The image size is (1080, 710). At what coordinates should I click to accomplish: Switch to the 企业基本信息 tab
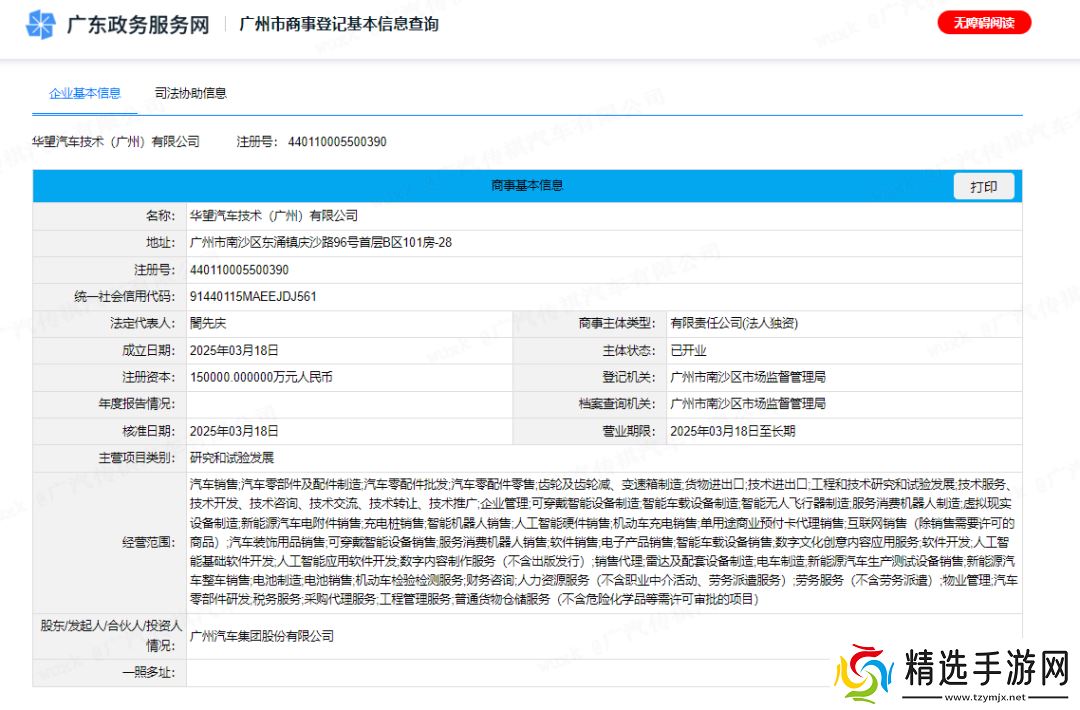(85, 93)
